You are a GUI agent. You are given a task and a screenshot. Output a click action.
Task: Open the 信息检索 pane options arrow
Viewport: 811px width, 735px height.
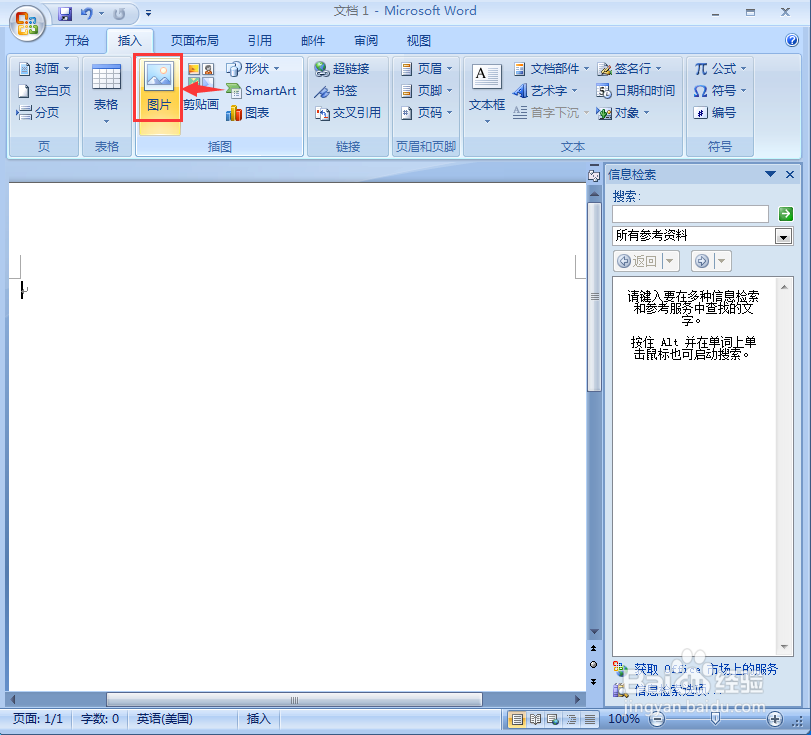click(770, 174)
